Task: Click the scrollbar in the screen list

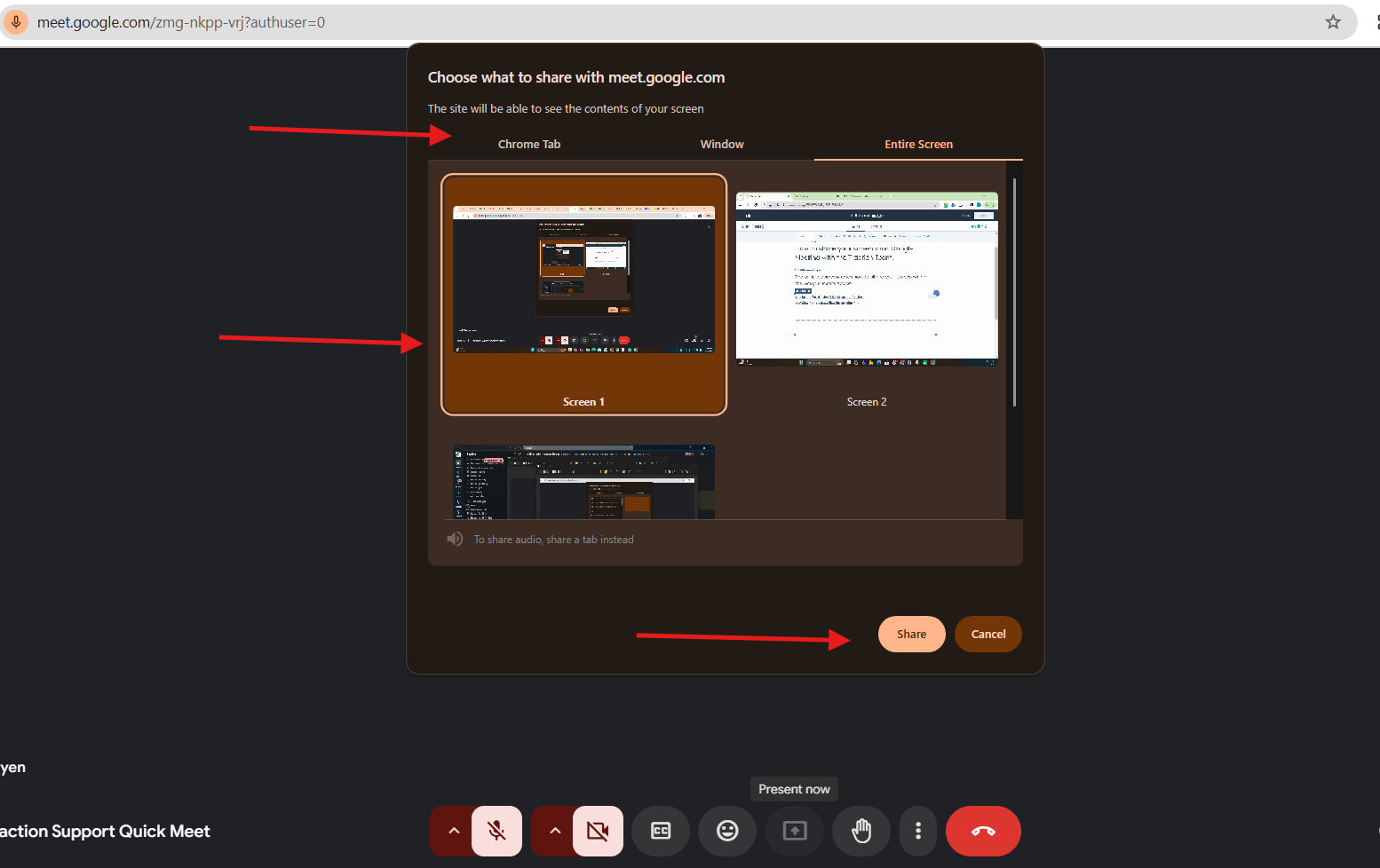Action: (x=1014, y=293)
